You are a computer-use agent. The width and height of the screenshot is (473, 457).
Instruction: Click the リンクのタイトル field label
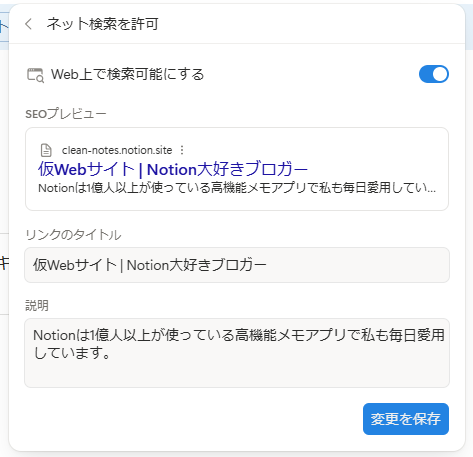point(73,235)
